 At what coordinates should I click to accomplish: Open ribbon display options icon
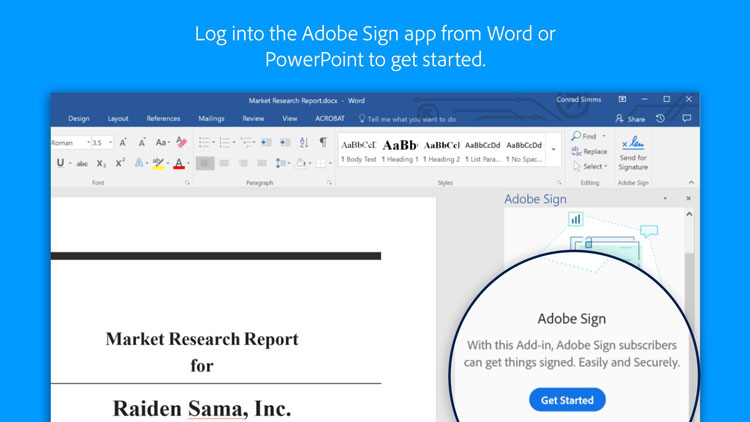point(622,99)
